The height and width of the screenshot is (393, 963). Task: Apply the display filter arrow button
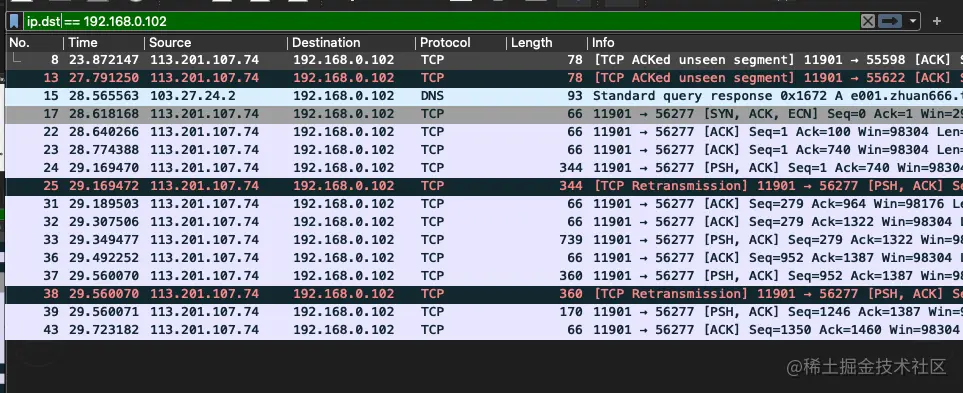pos(889,21)
